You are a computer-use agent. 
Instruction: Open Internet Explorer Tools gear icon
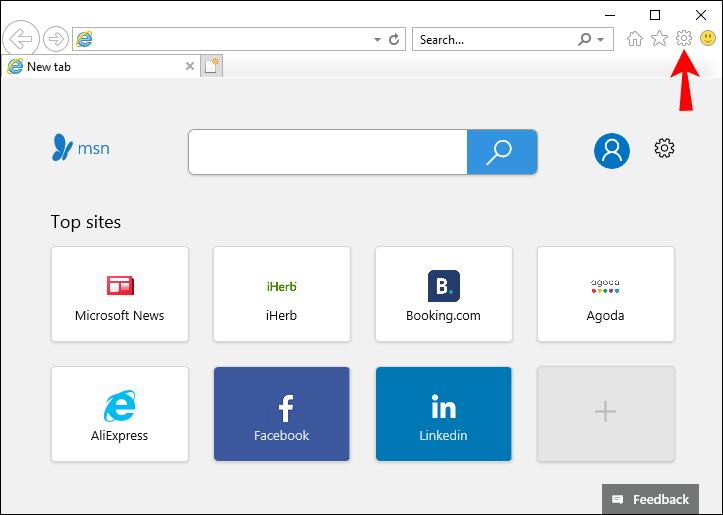684,39
